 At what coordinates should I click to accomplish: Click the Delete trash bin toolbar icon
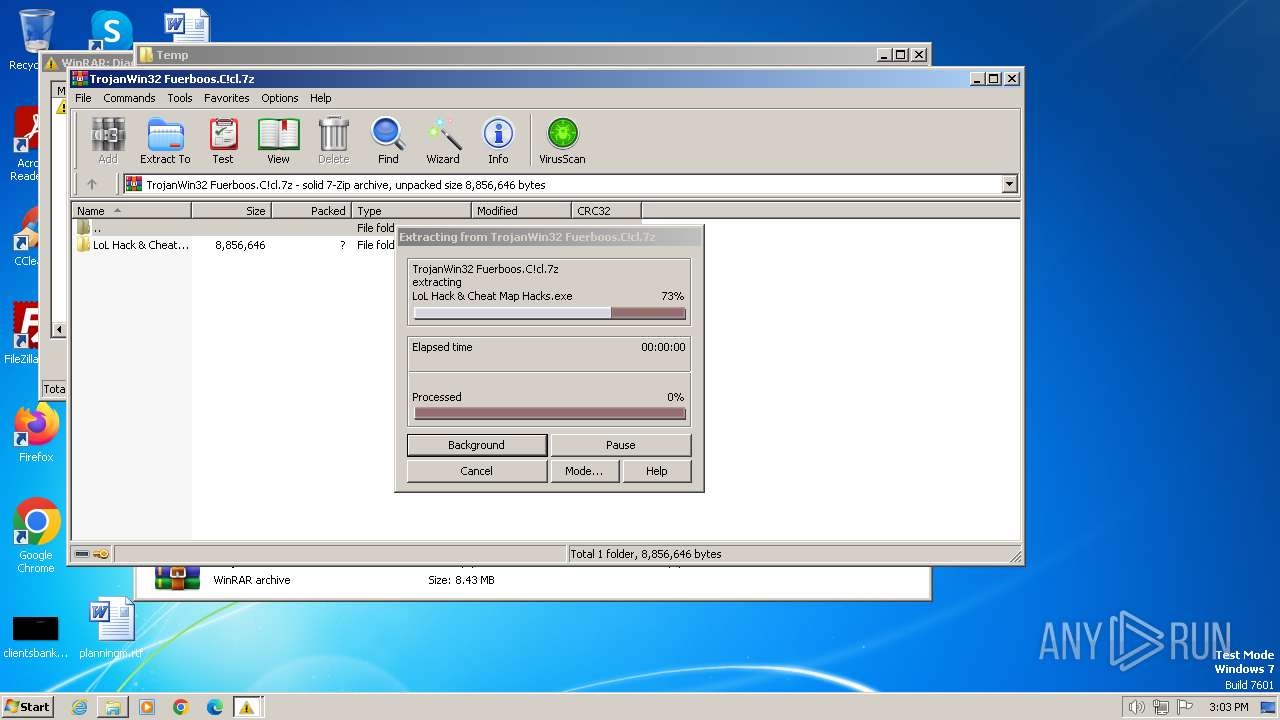pos(333,140)
